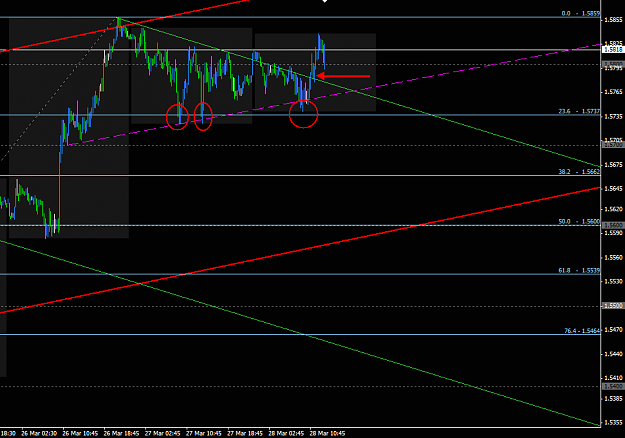
Task: Click the 1.5385 price axis value
Action: pyautogui.click(x=613, y=399)
